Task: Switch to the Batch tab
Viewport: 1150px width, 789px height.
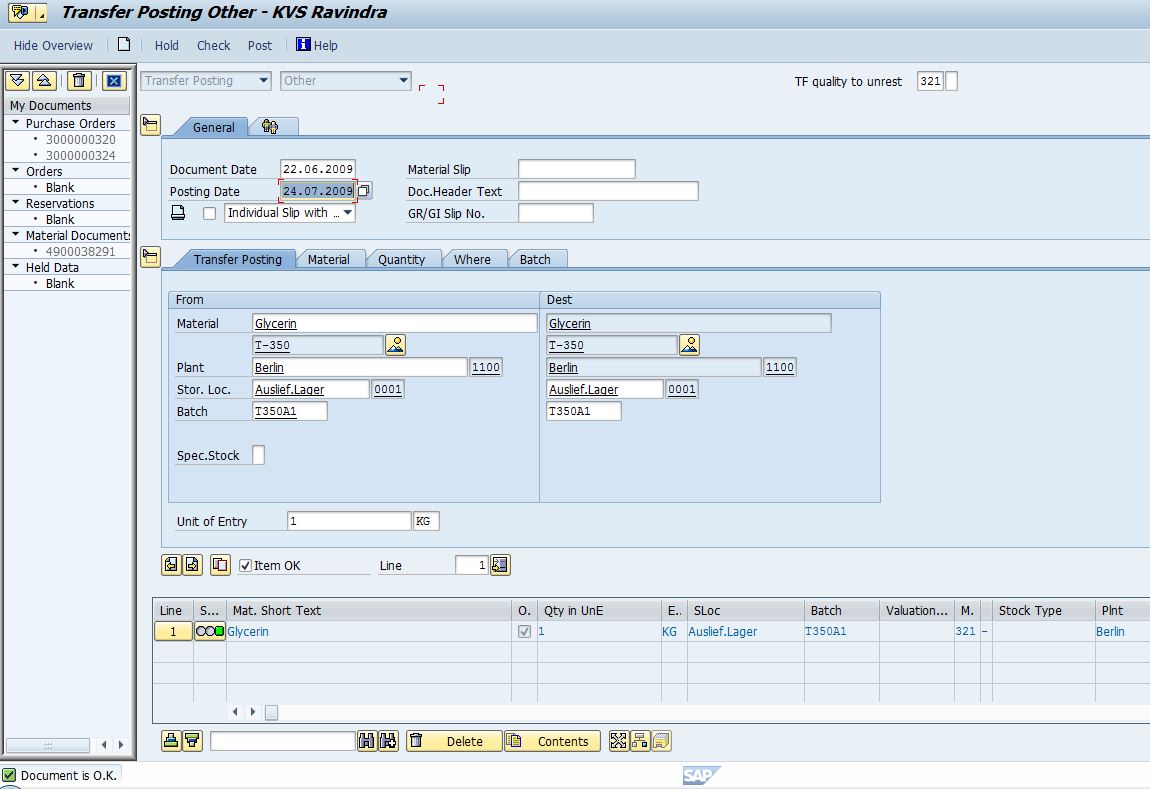Action: point(537,258)
